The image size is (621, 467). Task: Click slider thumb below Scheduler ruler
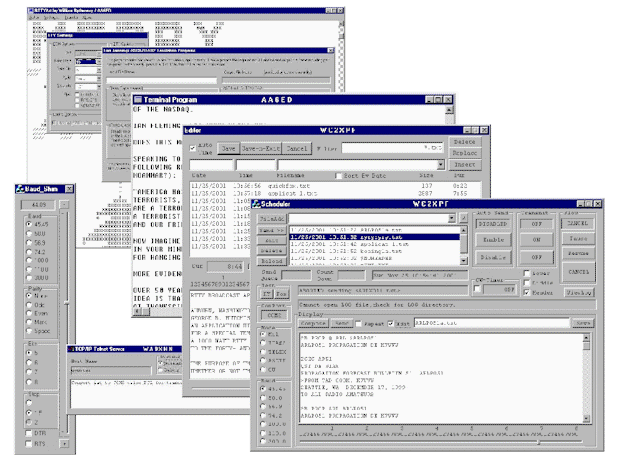pos(538,442)
